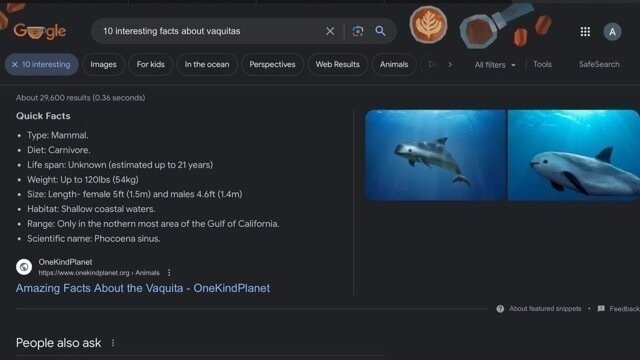640x360 pixels.
Task: Clear the search query with the X icon
Action: pos(330,31)
